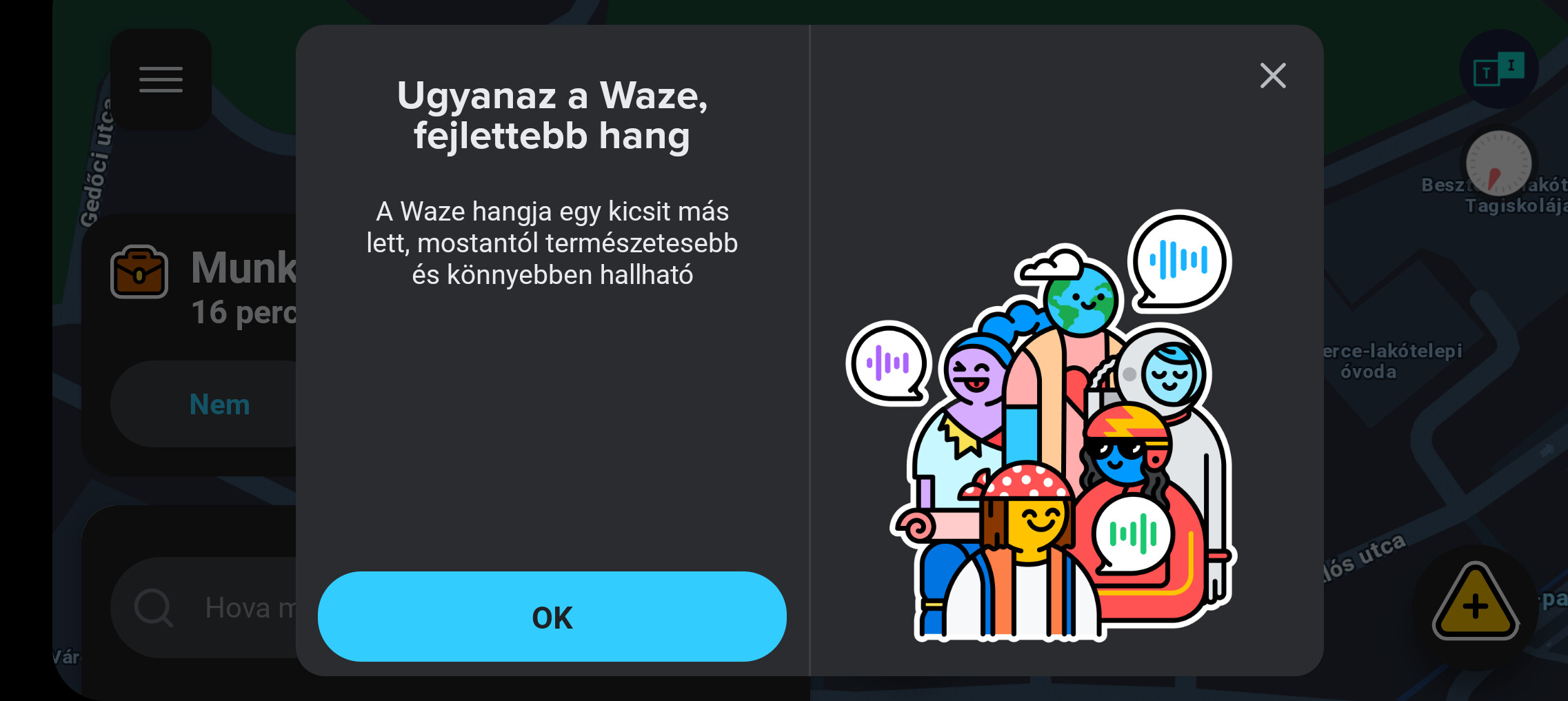Click the purple speech bubble waveform

(888, 363)
